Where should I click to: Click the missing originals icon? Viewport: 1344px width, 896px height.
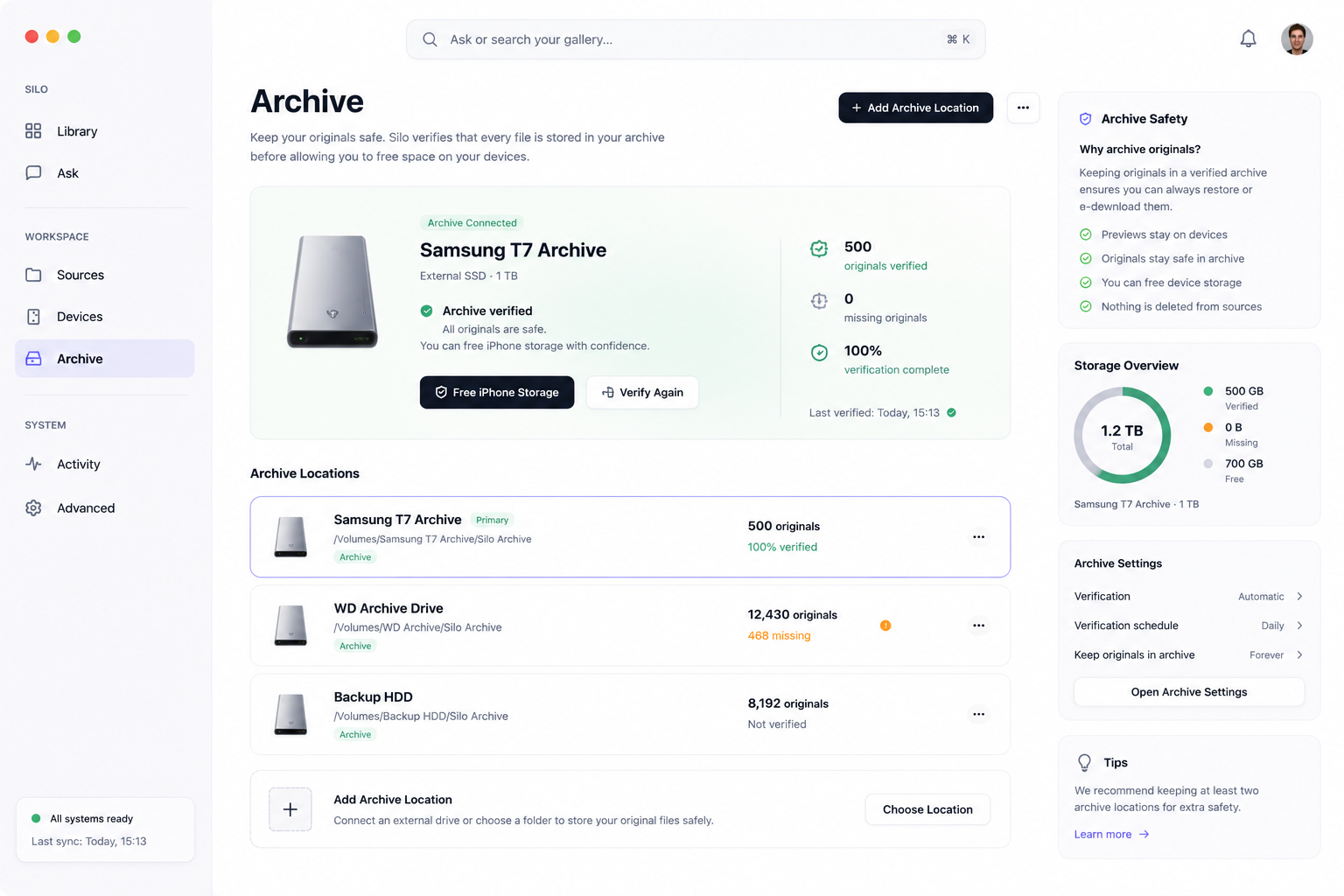819,301
